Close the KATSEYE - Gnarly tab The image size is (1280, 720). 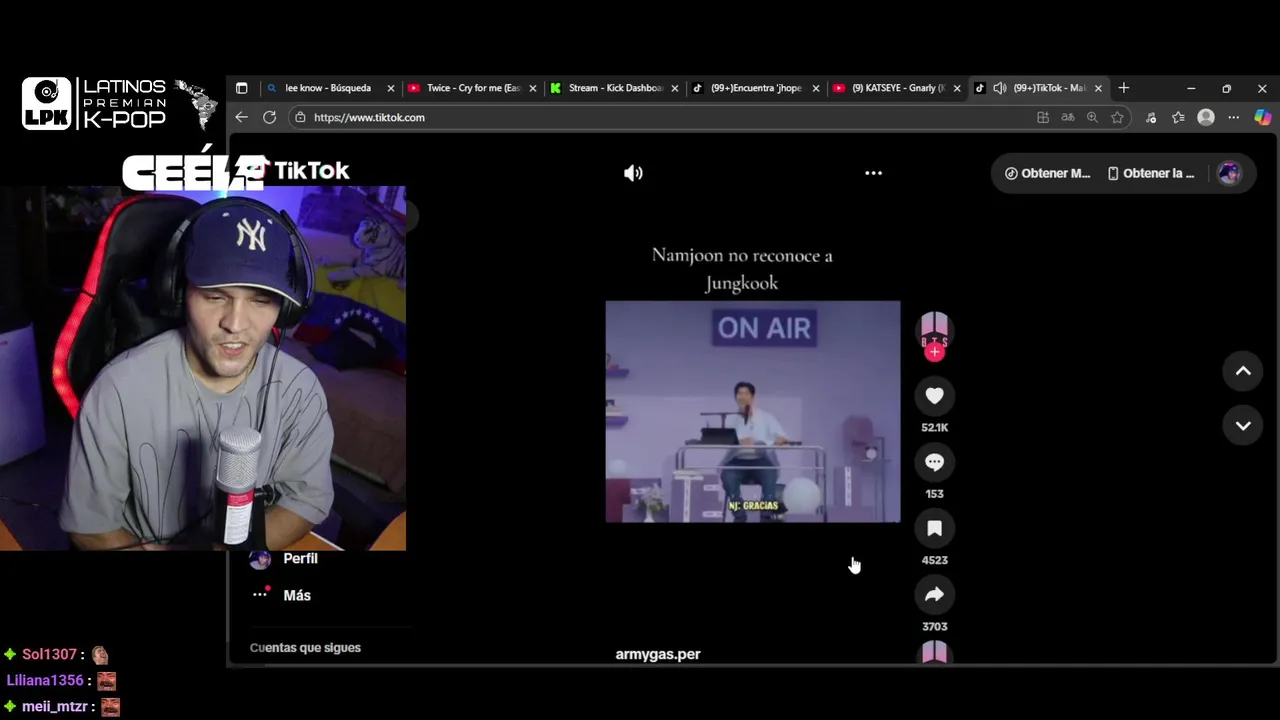(957, 88)
